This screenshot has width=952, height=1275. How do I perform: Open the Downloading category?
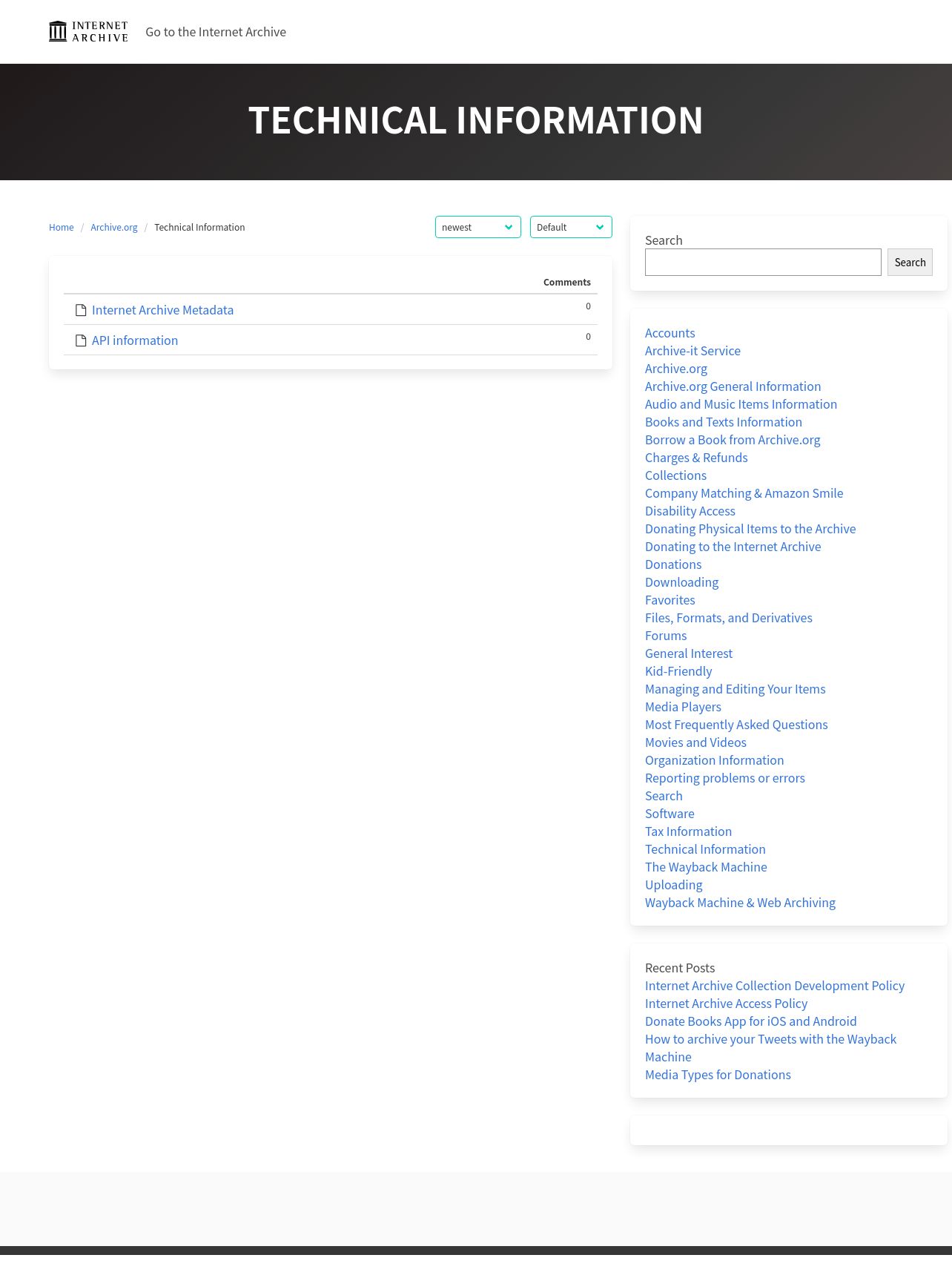(x=681, y=582)
